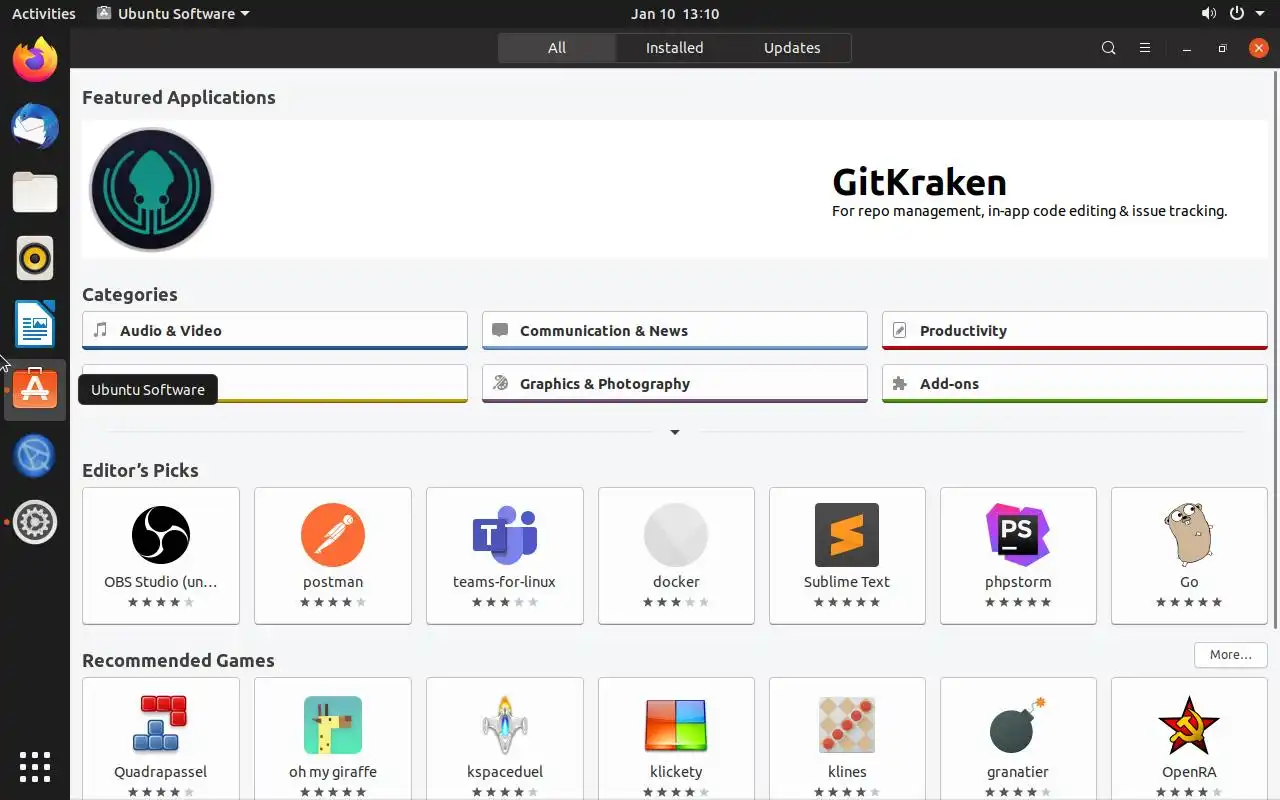This screenshot has height=800, width=1280.
Task: Open the kspaceduel game tile
Action: [505, 739]
